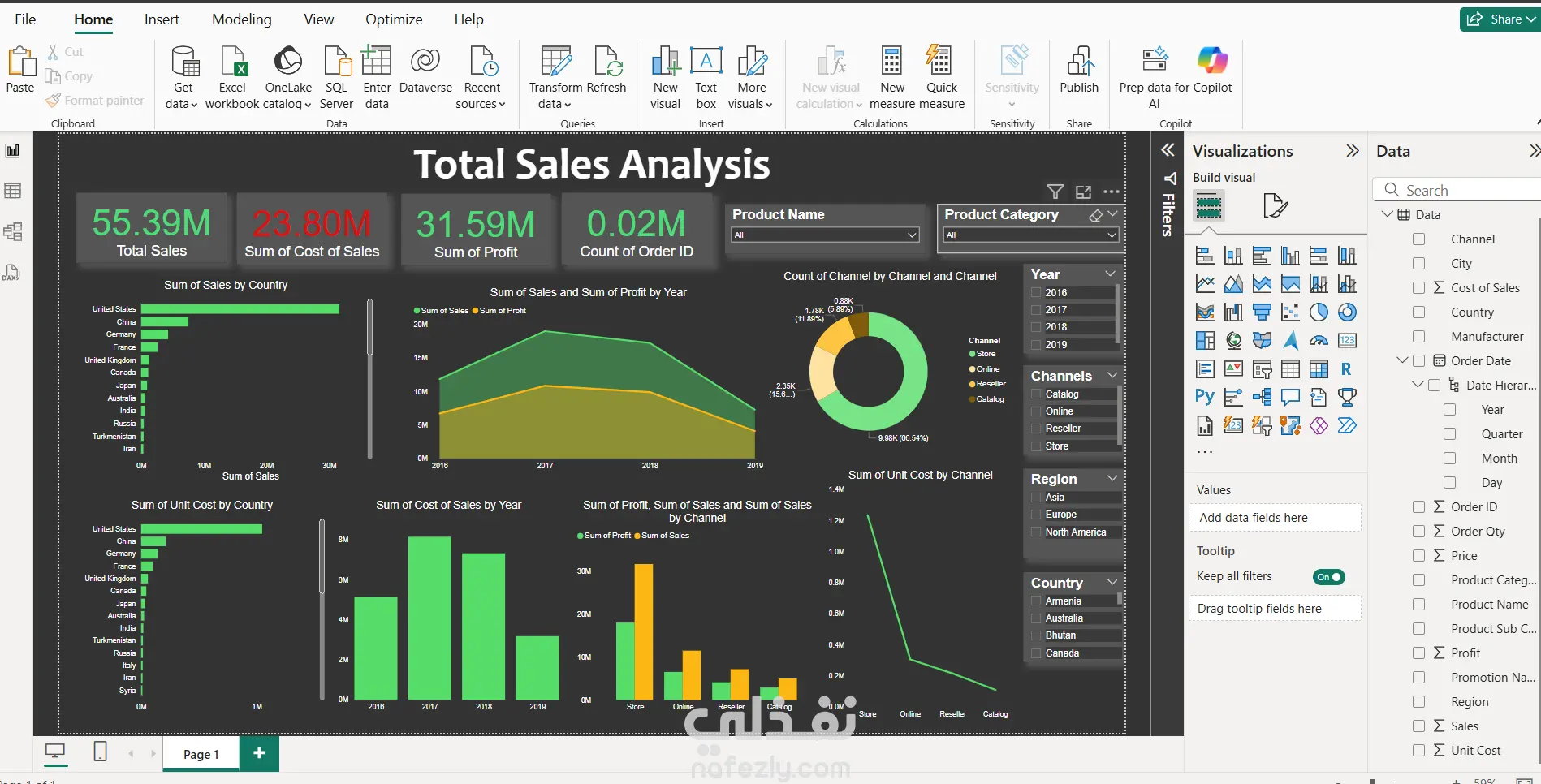Tick Online in the Channels slicer
The image size is (1541, 784).
(x=1036, y=411)
